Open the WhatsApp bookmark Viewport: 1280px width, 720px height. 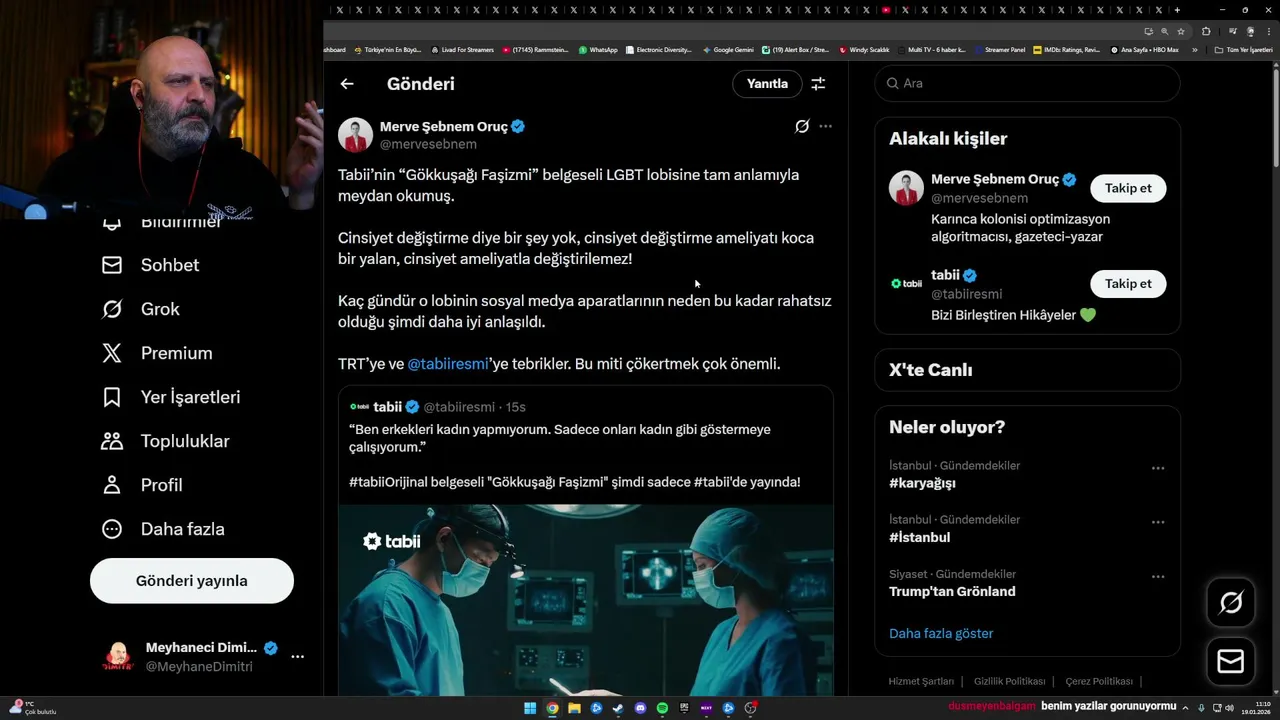coord(598,50)
